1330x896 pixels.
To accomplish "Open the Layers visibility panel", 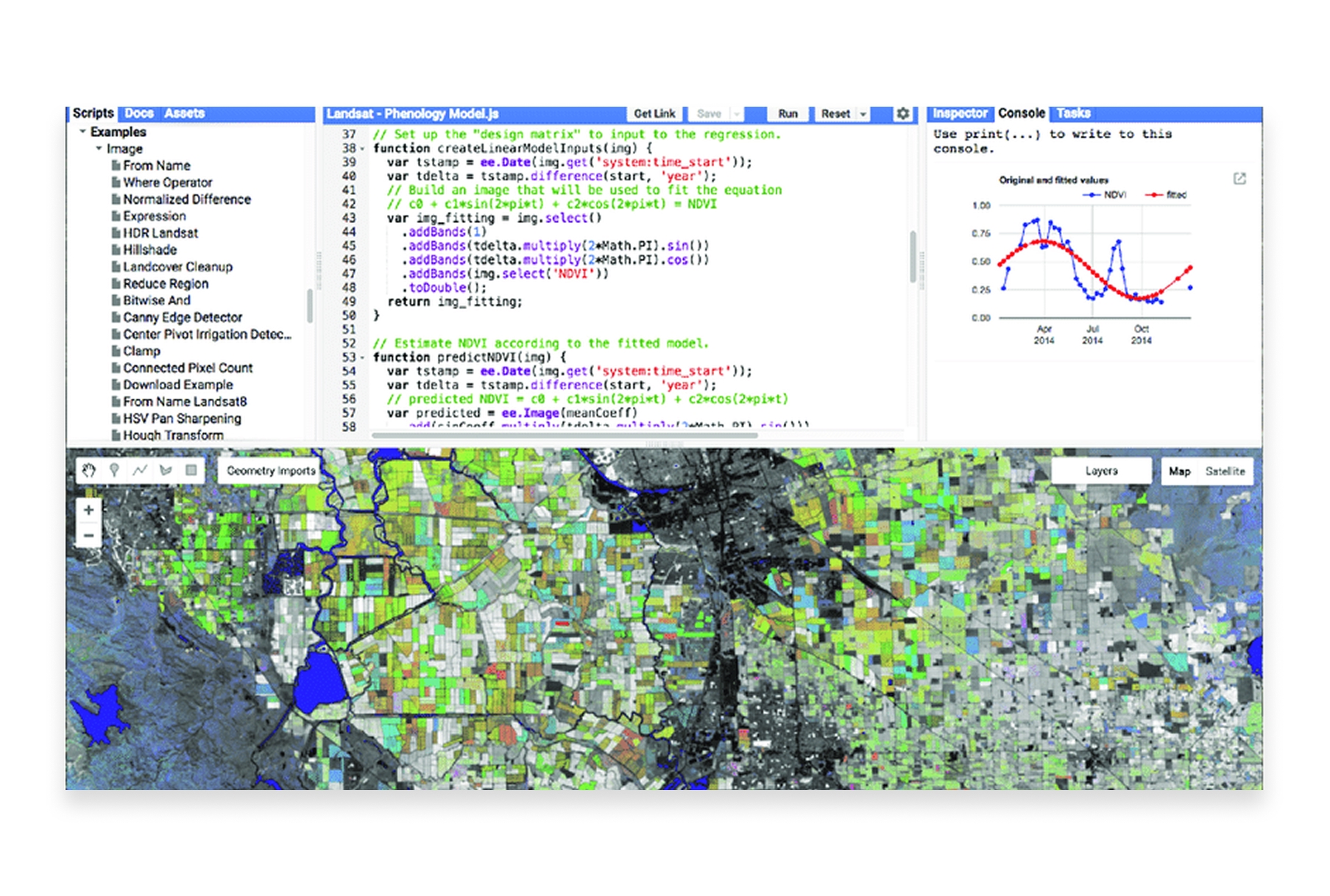I will coord(1101,470).
